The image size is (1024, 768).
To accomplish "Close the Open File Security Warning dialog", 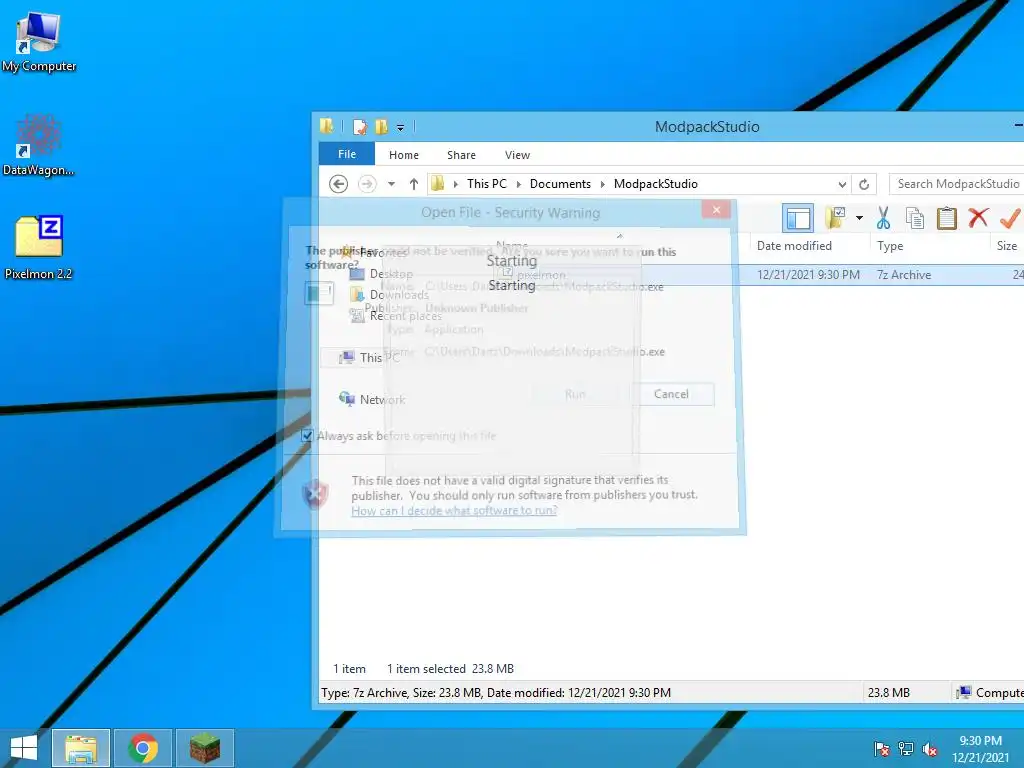I will [x=716, y=210].
